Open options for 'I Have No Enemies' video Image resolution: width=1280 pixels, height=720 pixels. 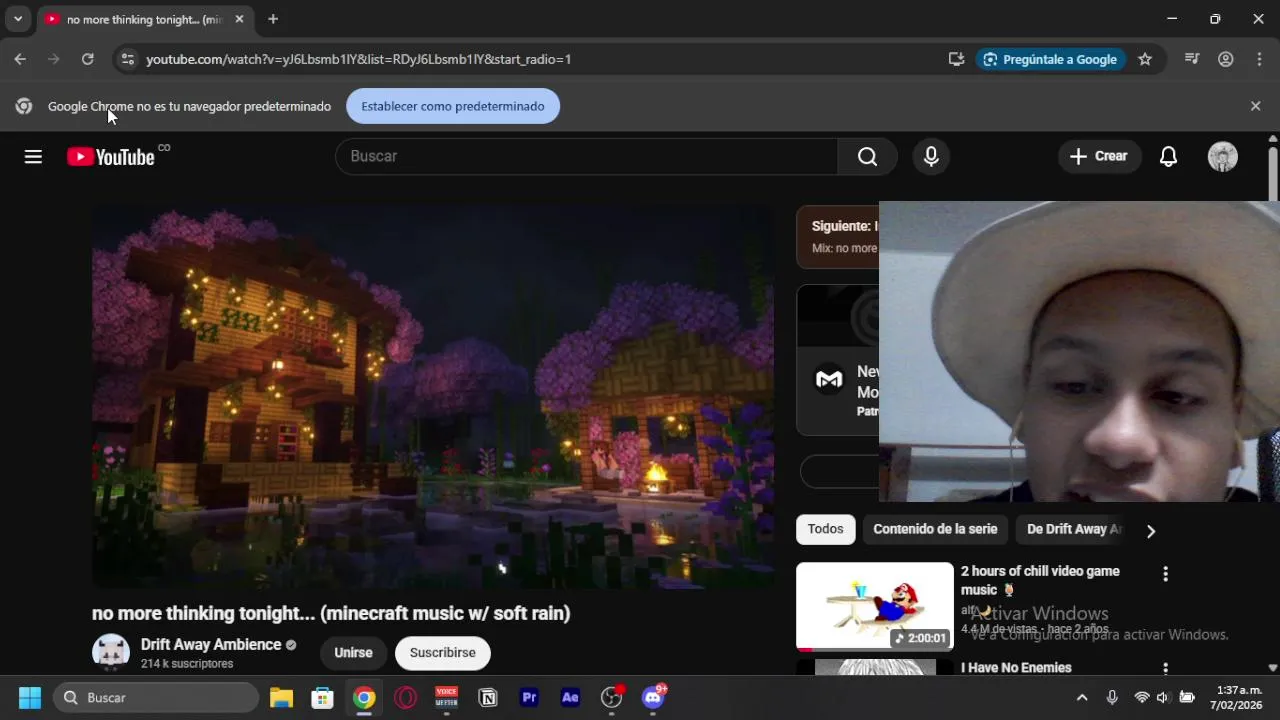click(1165, 668)
